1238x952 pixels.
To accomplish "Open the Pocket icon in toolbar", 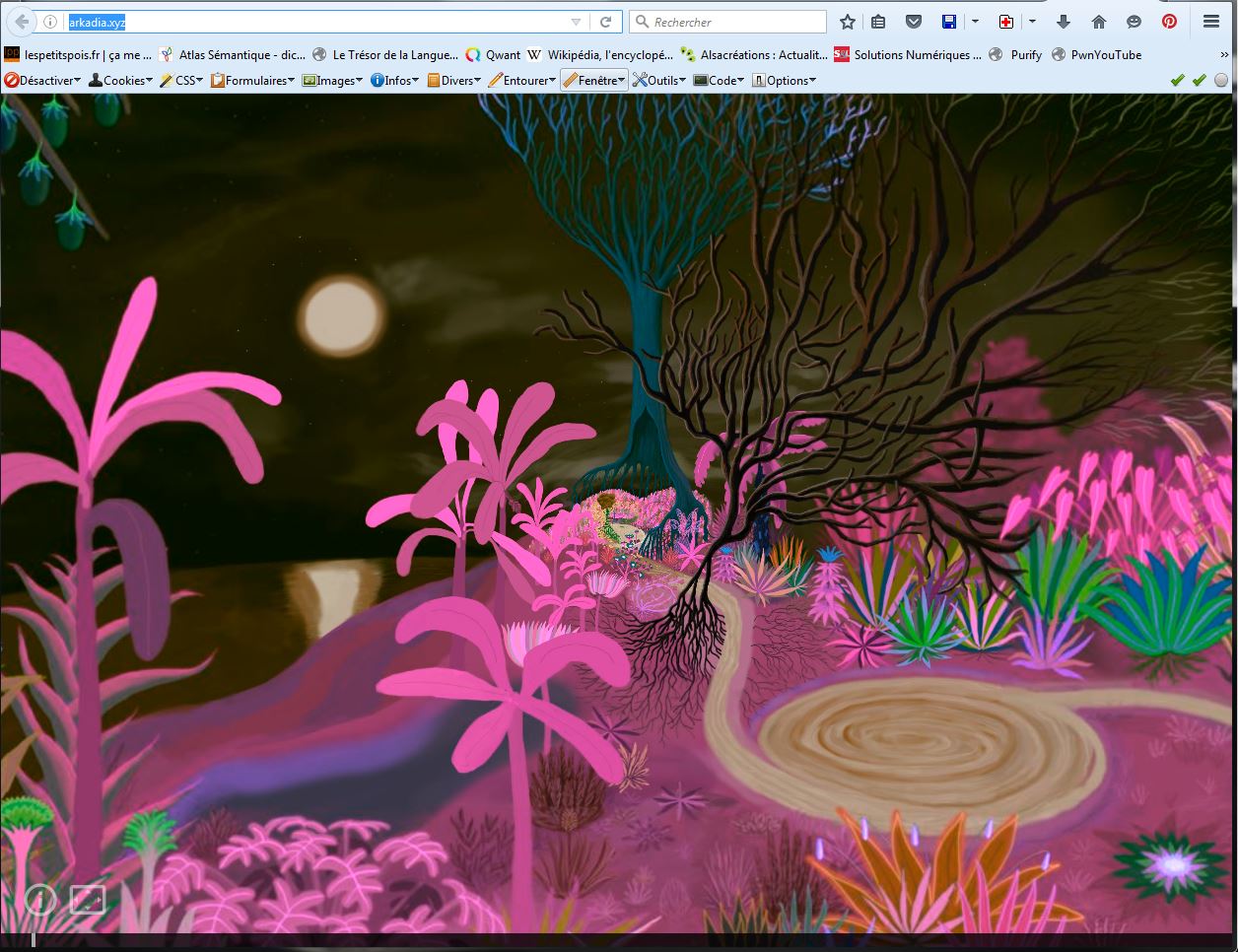I will coord(914,22).
